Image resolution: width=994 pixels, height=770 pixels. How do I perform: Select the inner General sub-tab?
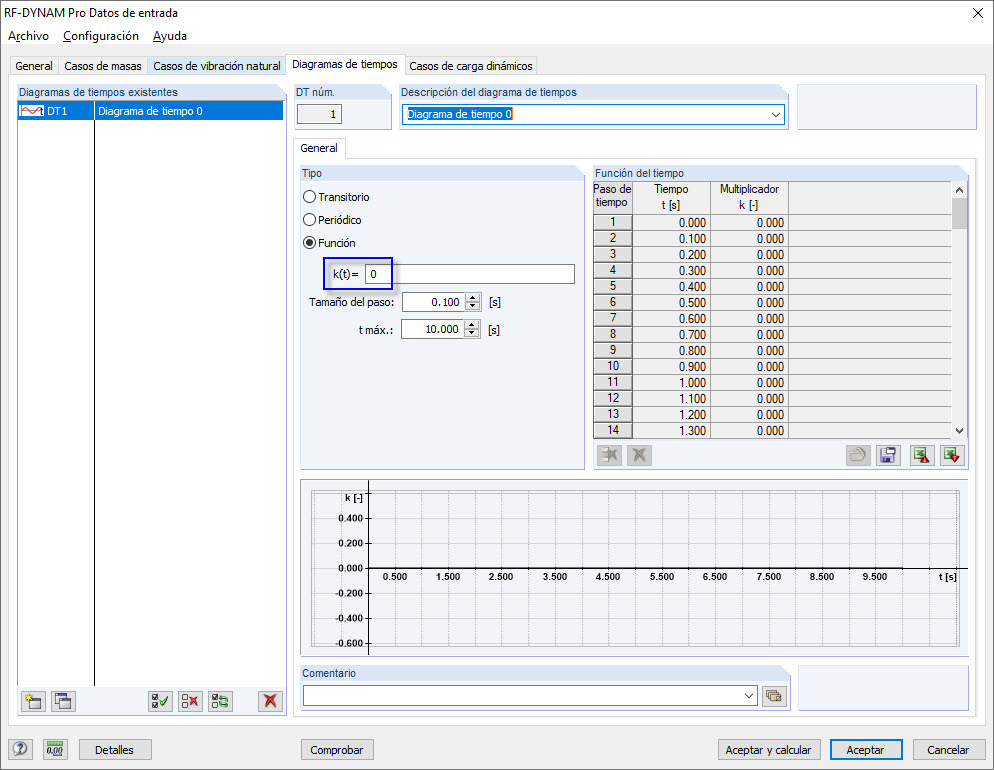319,148
